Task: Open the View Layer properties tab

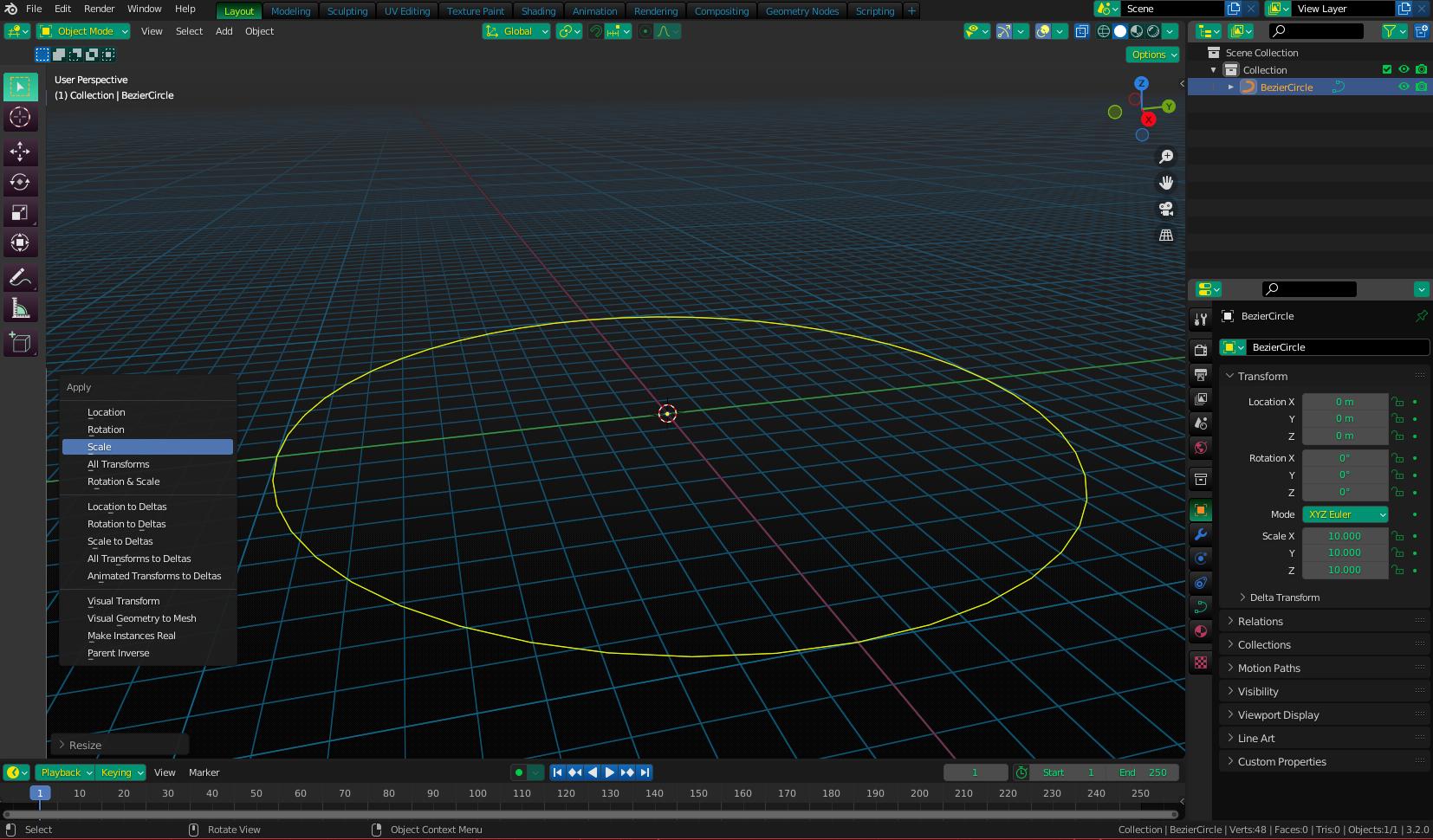Action: point(1201,398)
